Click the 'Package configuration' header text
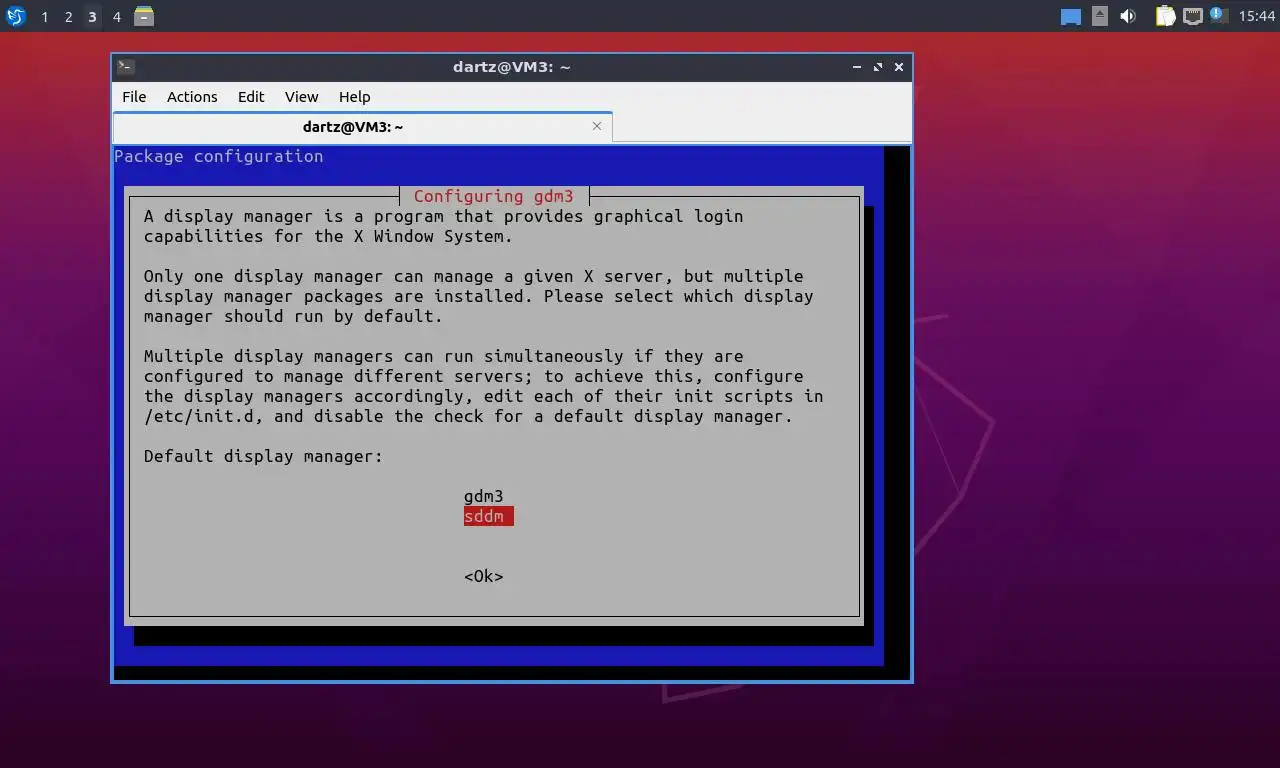This screenshot has height=768, width=1280. pos(219,156)
